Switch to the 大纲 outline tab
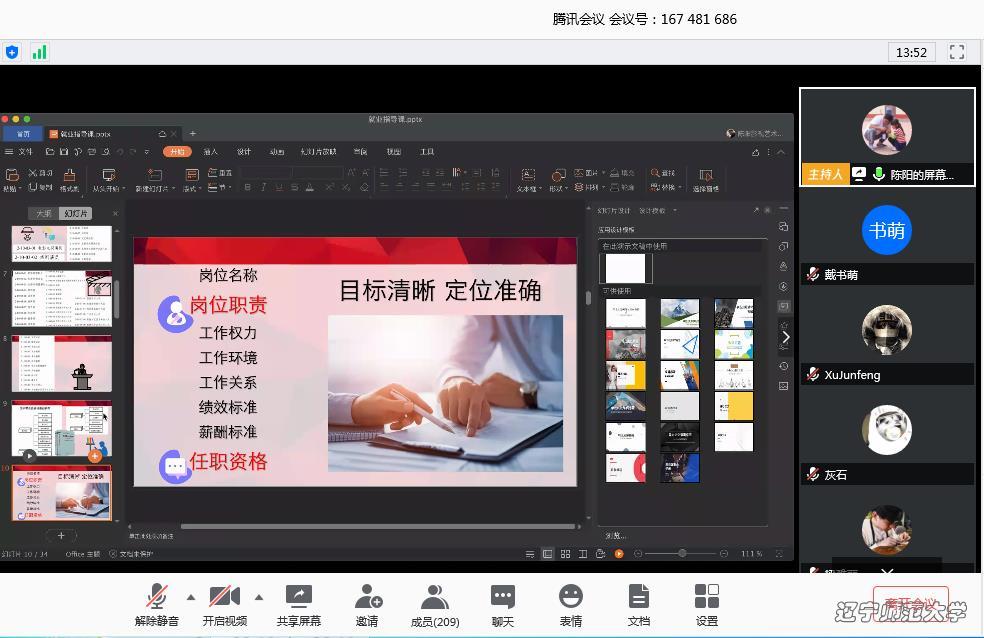This screenshot has height=638, width=984. (44, 213)
